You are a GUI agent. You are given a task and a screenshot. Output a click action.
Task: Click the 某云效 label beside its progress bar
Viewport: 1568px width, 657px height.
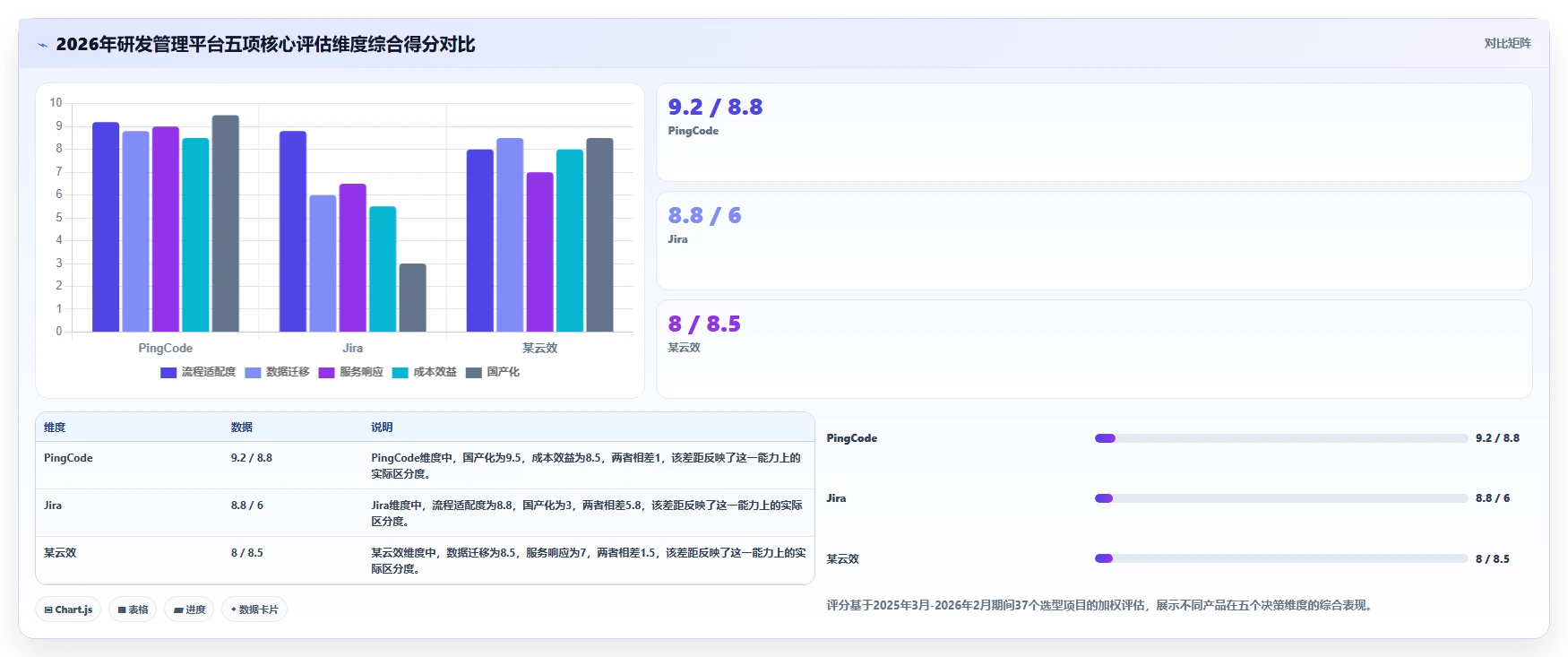[842, 559]
